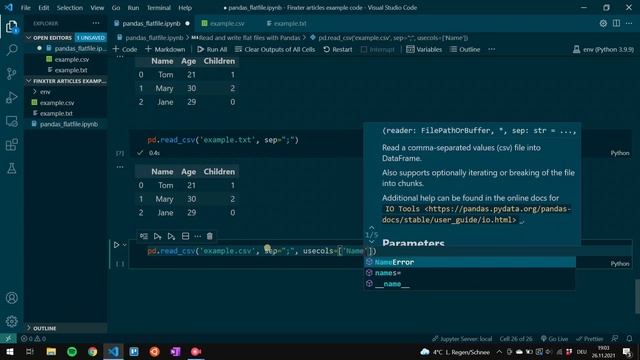Click the feedback icon in status bar

point(614,338)
